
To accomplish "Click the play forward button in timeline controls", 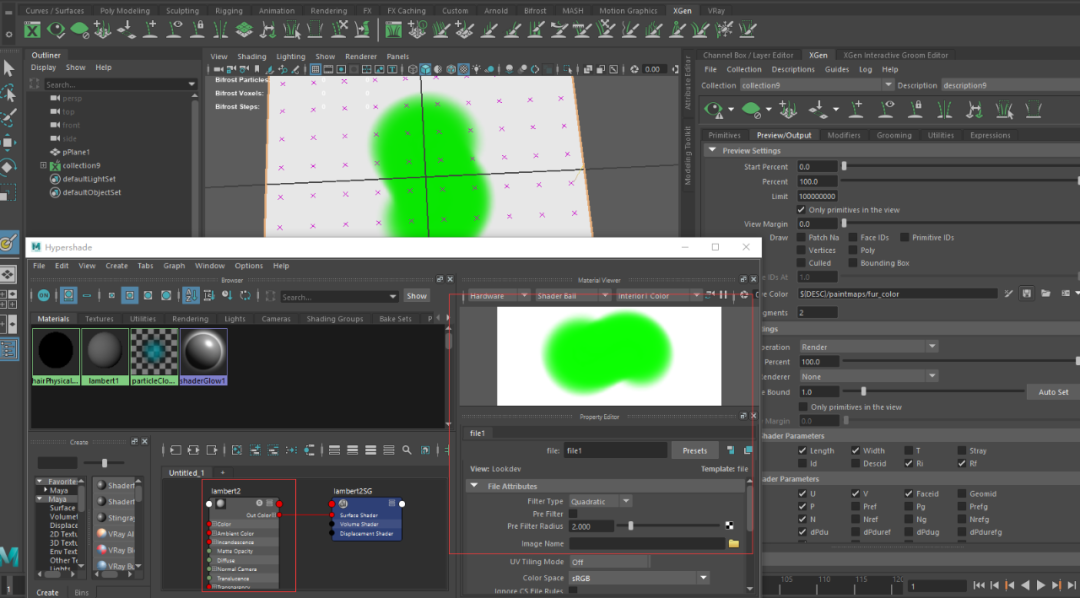I will point(1041,585).
